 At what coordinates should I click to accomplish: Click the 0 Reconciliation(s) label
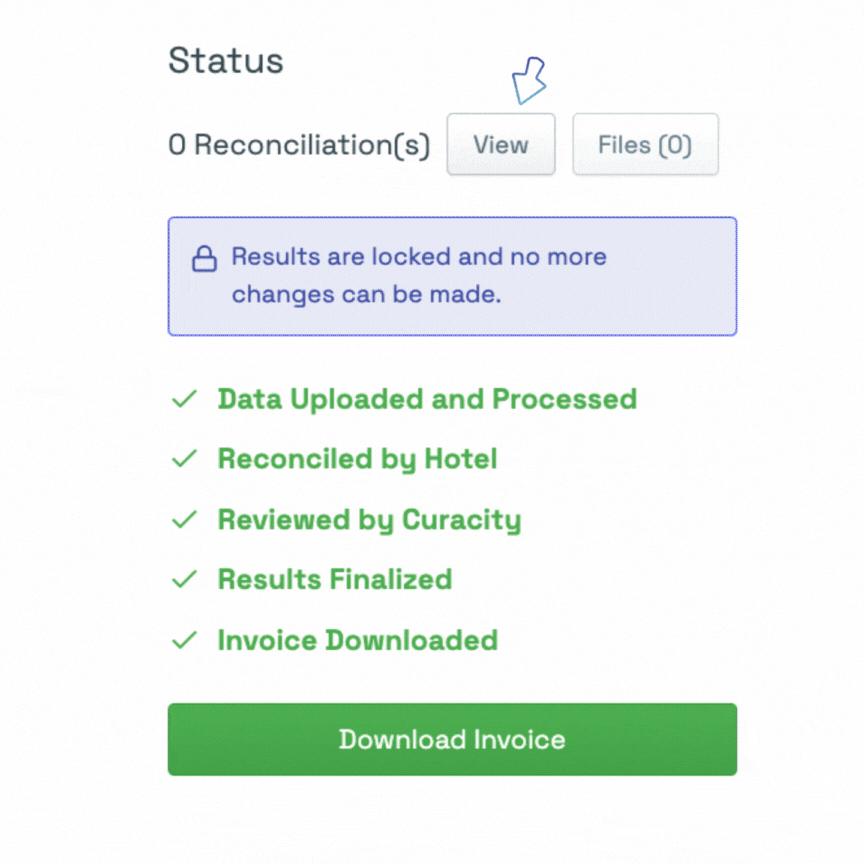click(299, 145)
